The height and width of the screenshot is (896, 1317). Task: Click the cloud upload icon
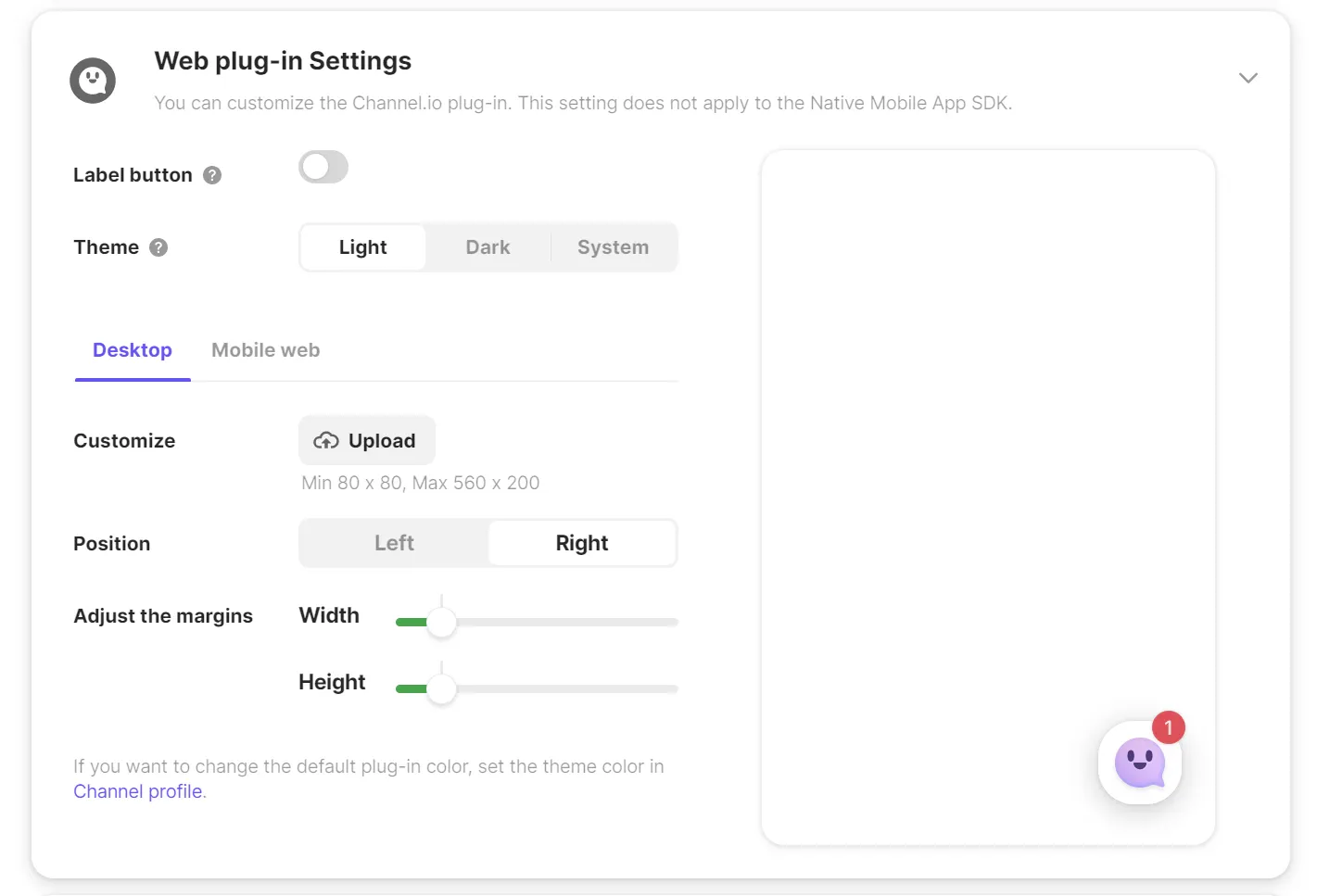[326, 441]
